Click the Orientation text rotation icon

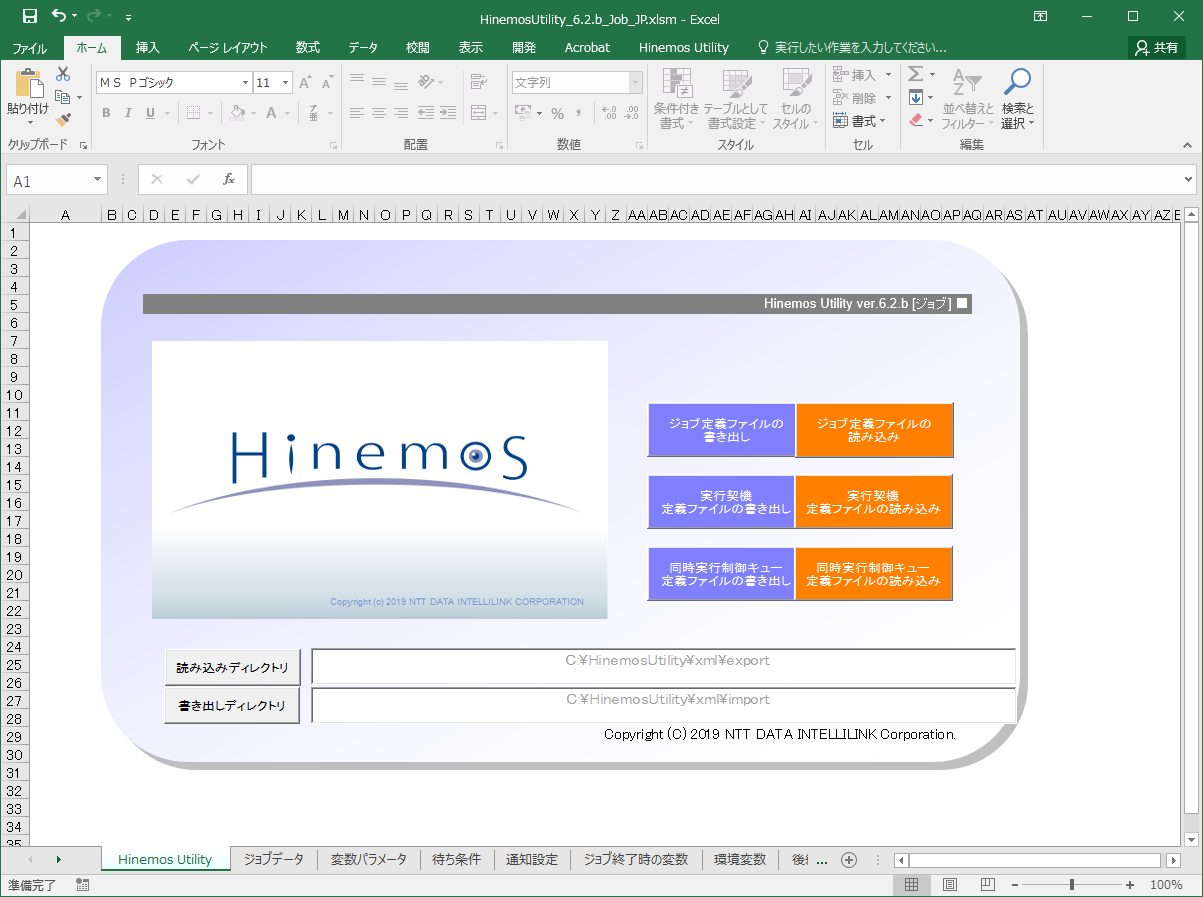426,82
